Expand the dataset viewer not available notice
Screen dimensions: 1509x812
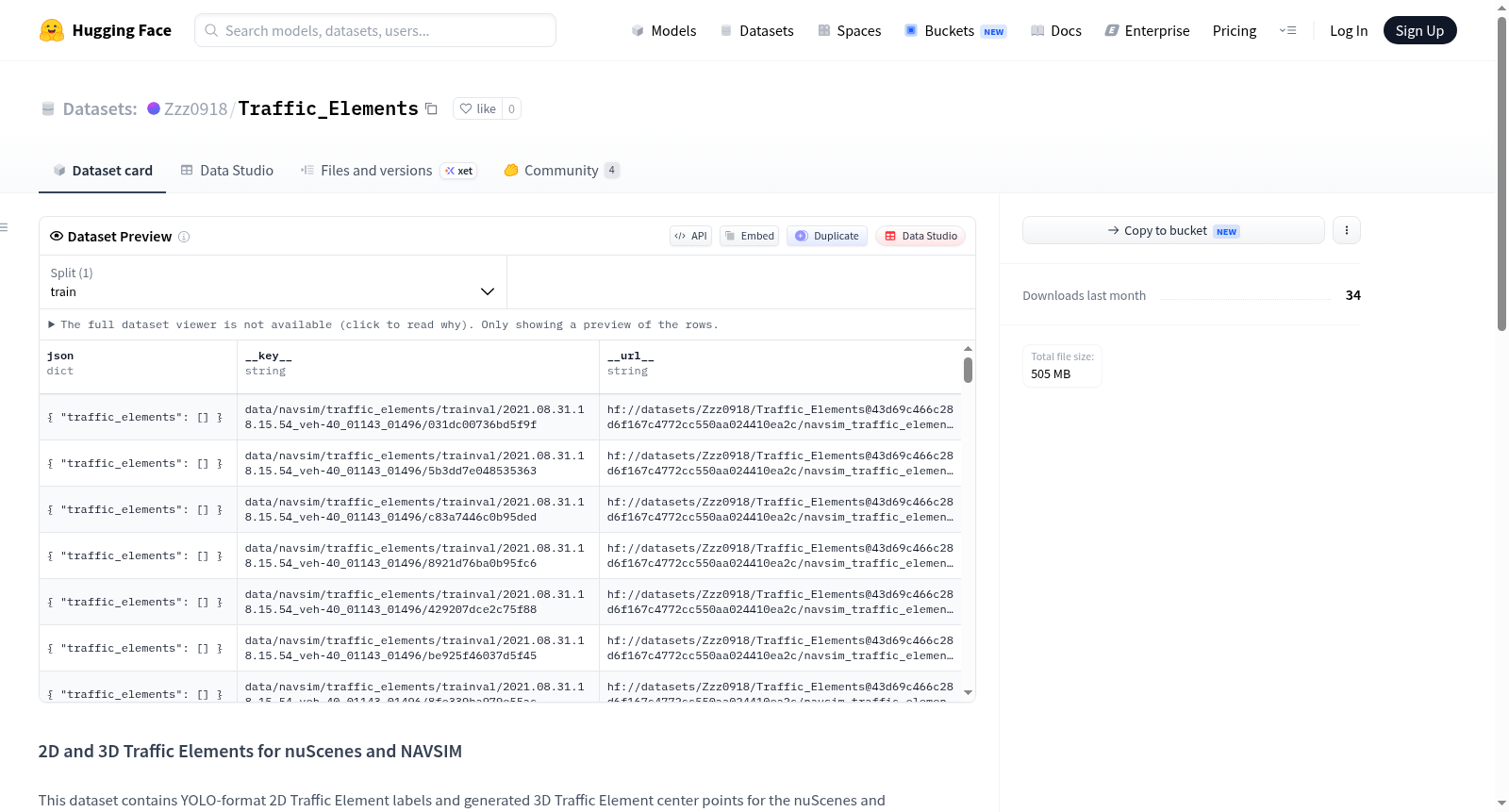(x=383, y=324)
